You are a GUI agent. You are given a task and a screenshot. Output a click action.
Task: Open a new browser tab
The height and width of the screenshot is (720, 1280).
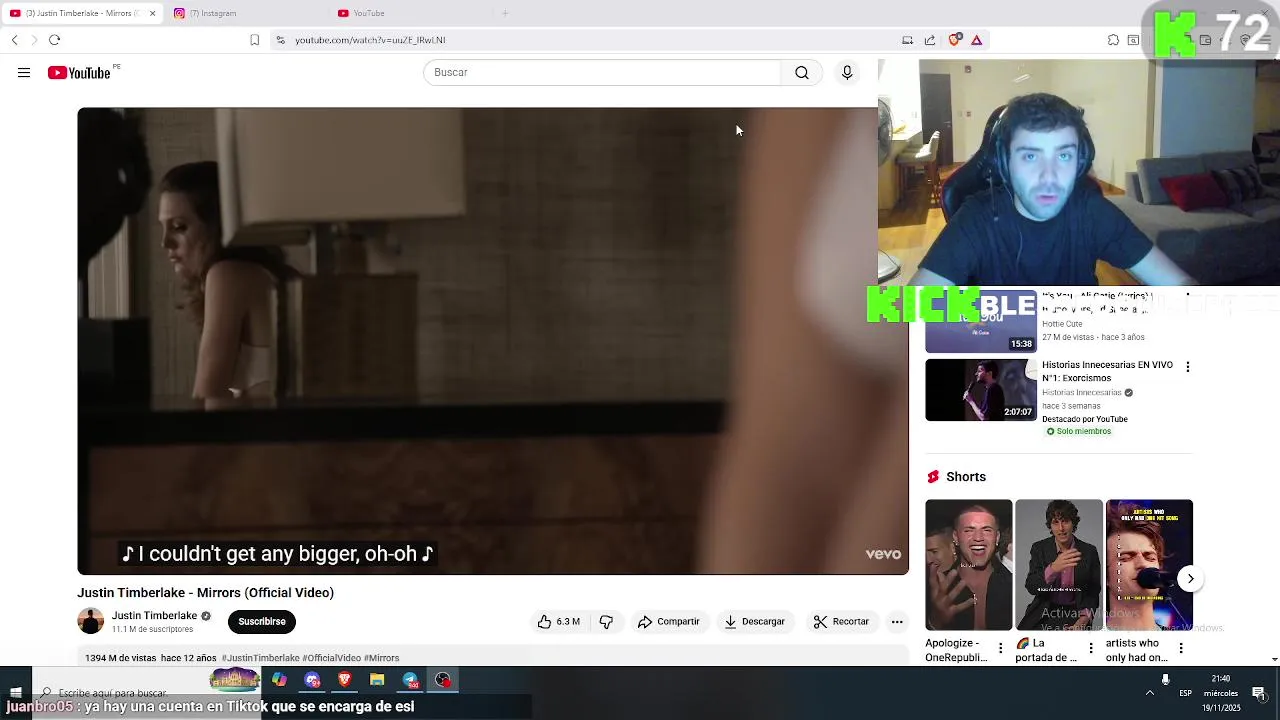point(505,13)
